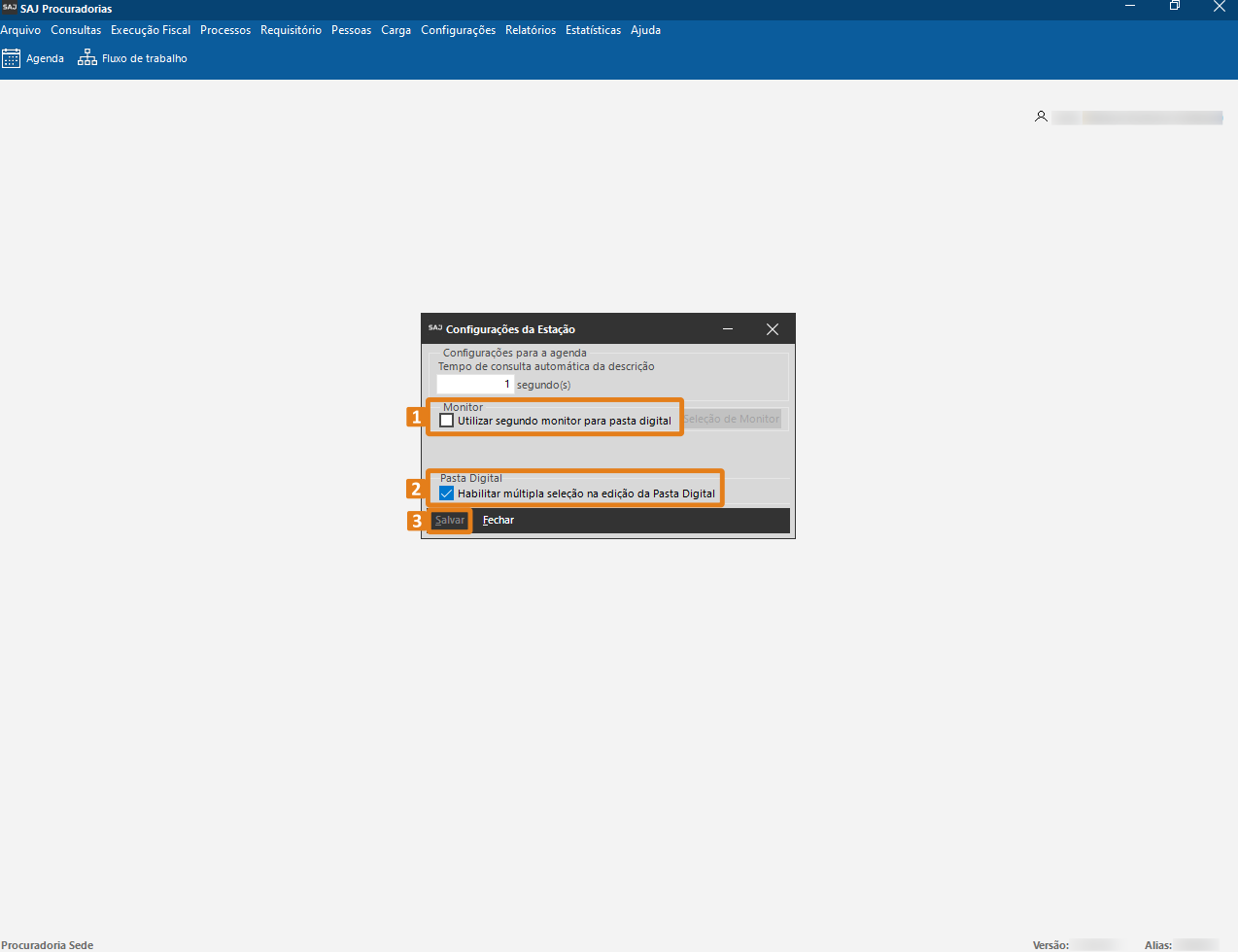Open the Configurações menu
Viewport: 1238px width, 952px height.
[458, 30]
